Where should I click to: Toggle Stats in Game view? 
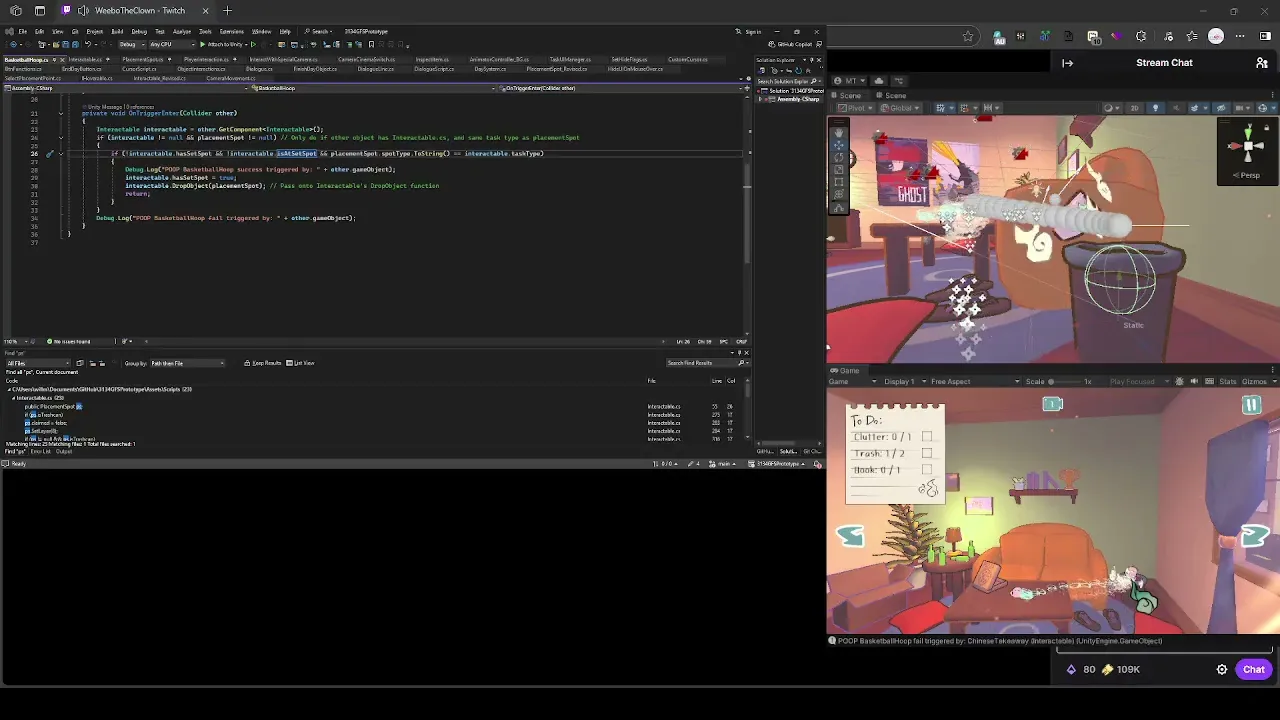point(1228,381)
